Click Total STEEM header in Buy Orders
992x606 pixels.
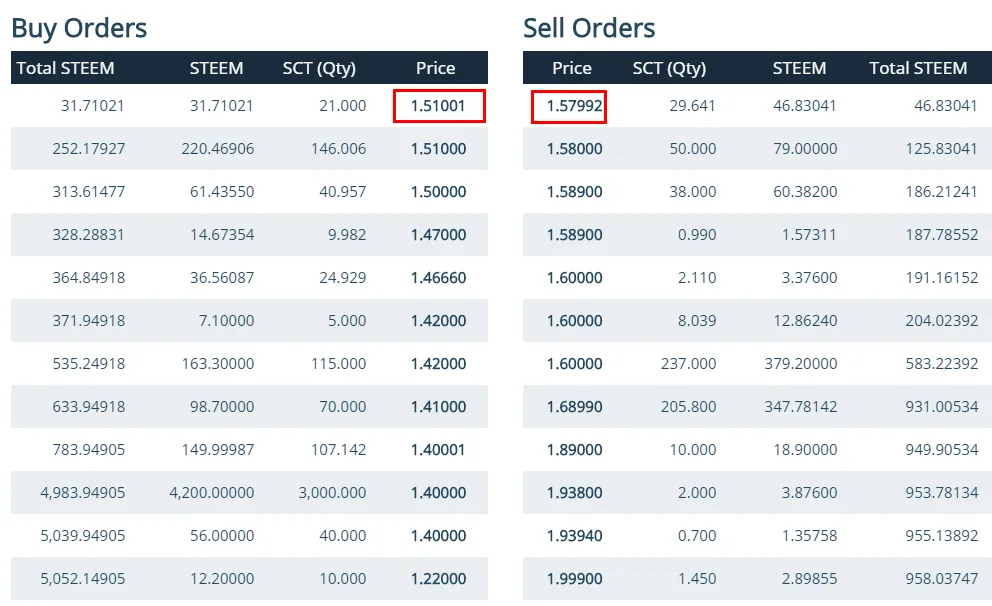pyautogui.click(x=66, y=68)
